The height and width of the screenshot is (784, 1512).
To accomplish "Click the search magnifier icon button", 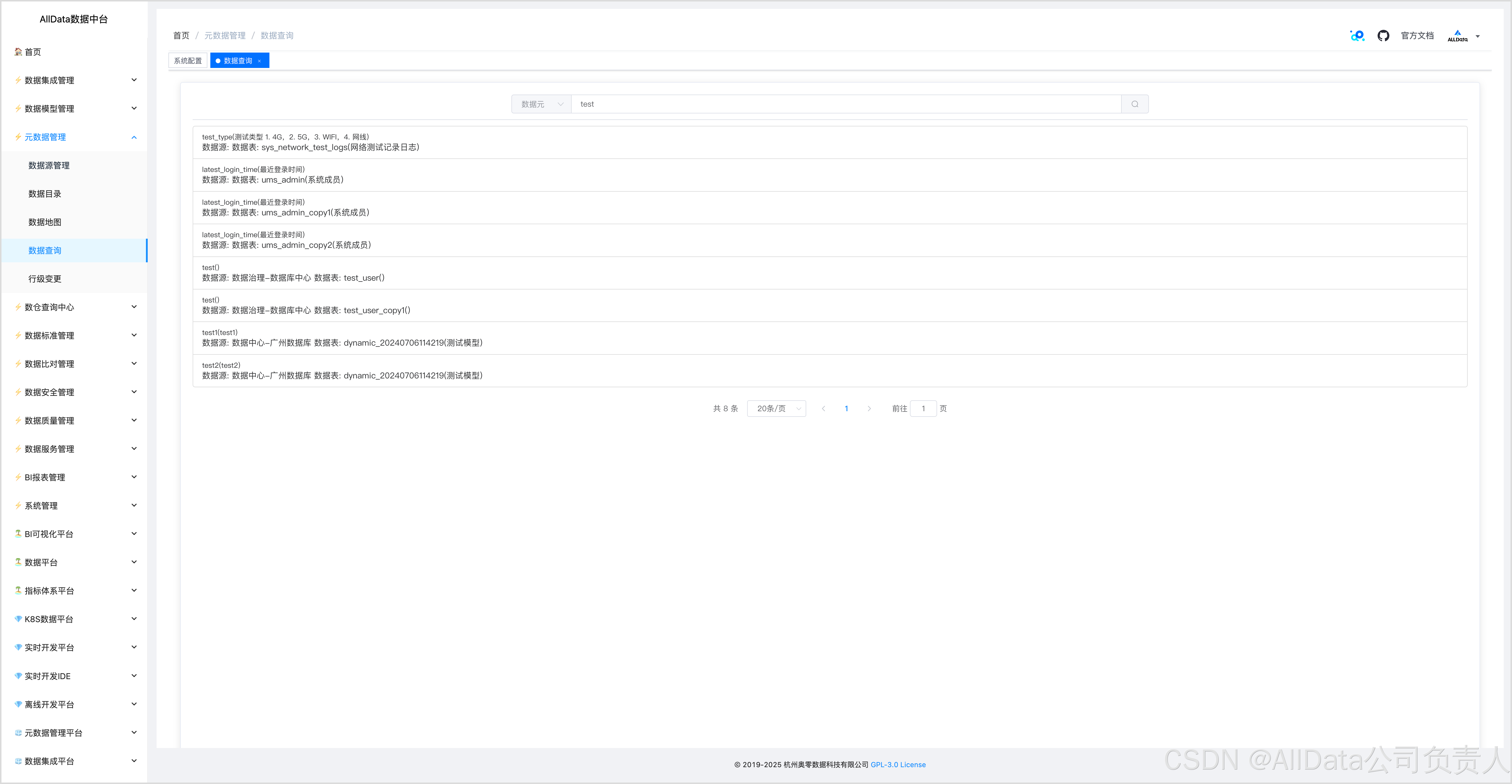I will click(1134, 104).
